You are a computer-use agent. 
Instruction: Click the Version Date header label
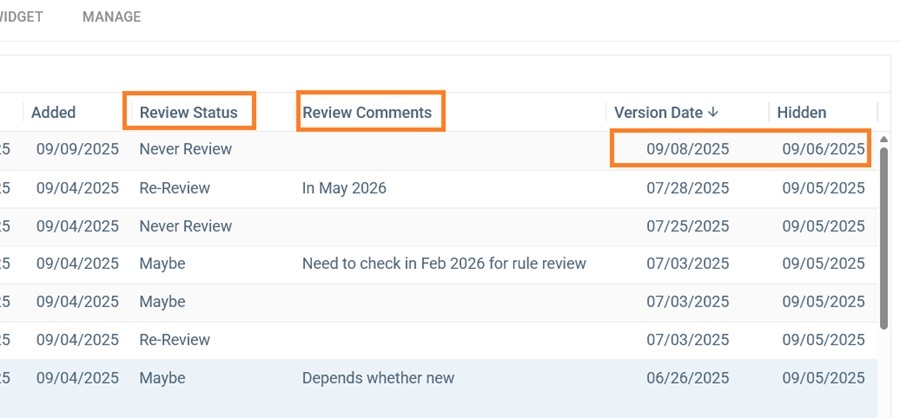659,112
